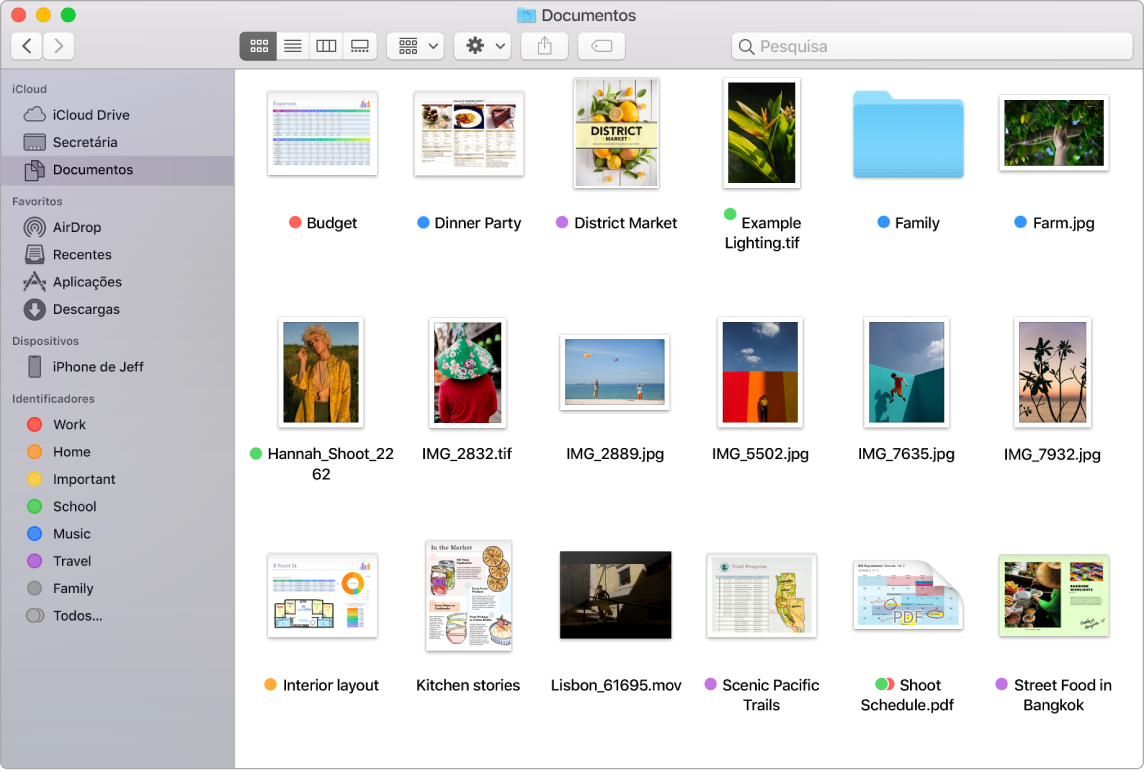The height and width of the screenshot is (771, 1144).
Task: Select the icon grid view
Action: click(257, 45)
